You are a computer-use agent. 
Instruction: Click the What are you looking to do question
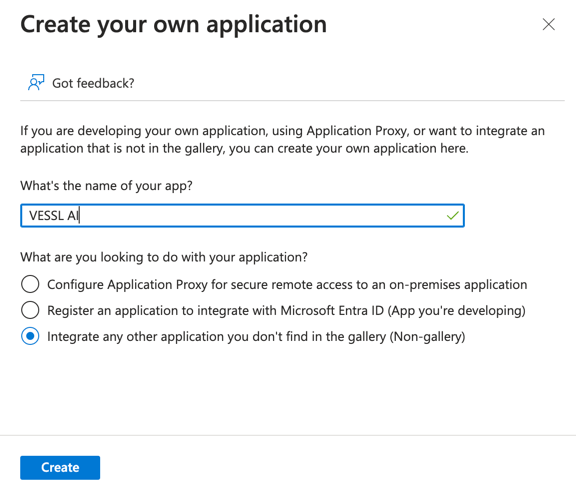tap(164, 257)
